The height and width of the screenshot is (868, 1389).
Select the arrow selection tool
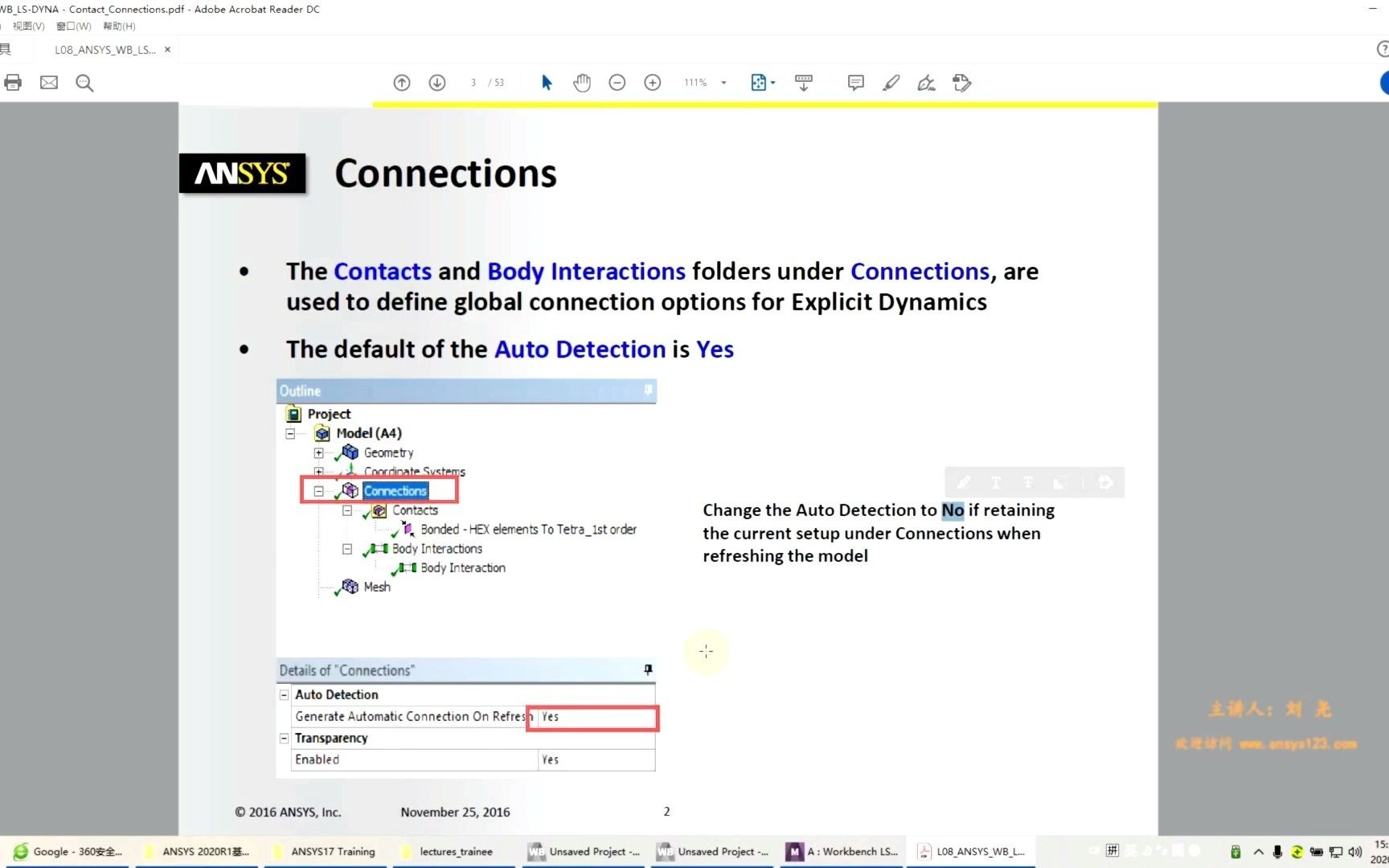(547, 83)
